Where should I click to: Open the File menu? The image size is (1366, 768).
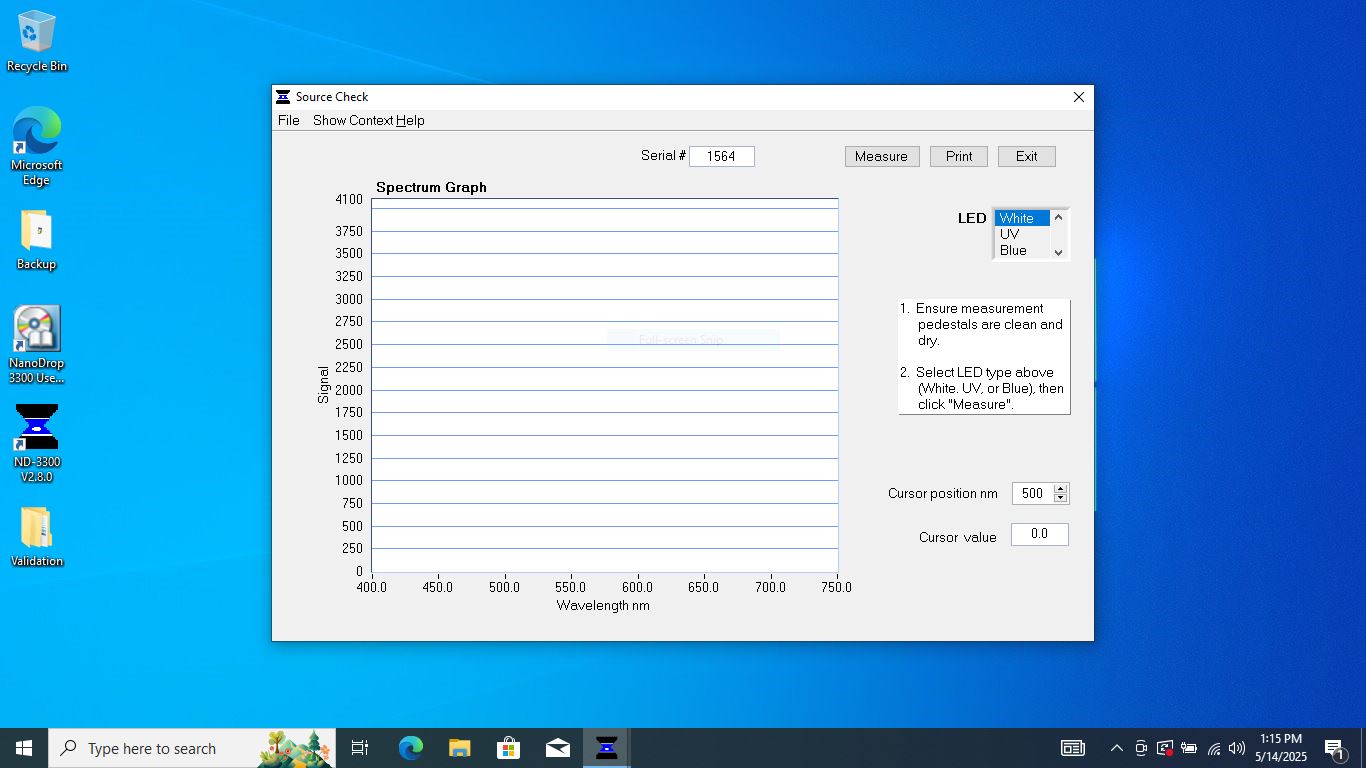(289, 120)
